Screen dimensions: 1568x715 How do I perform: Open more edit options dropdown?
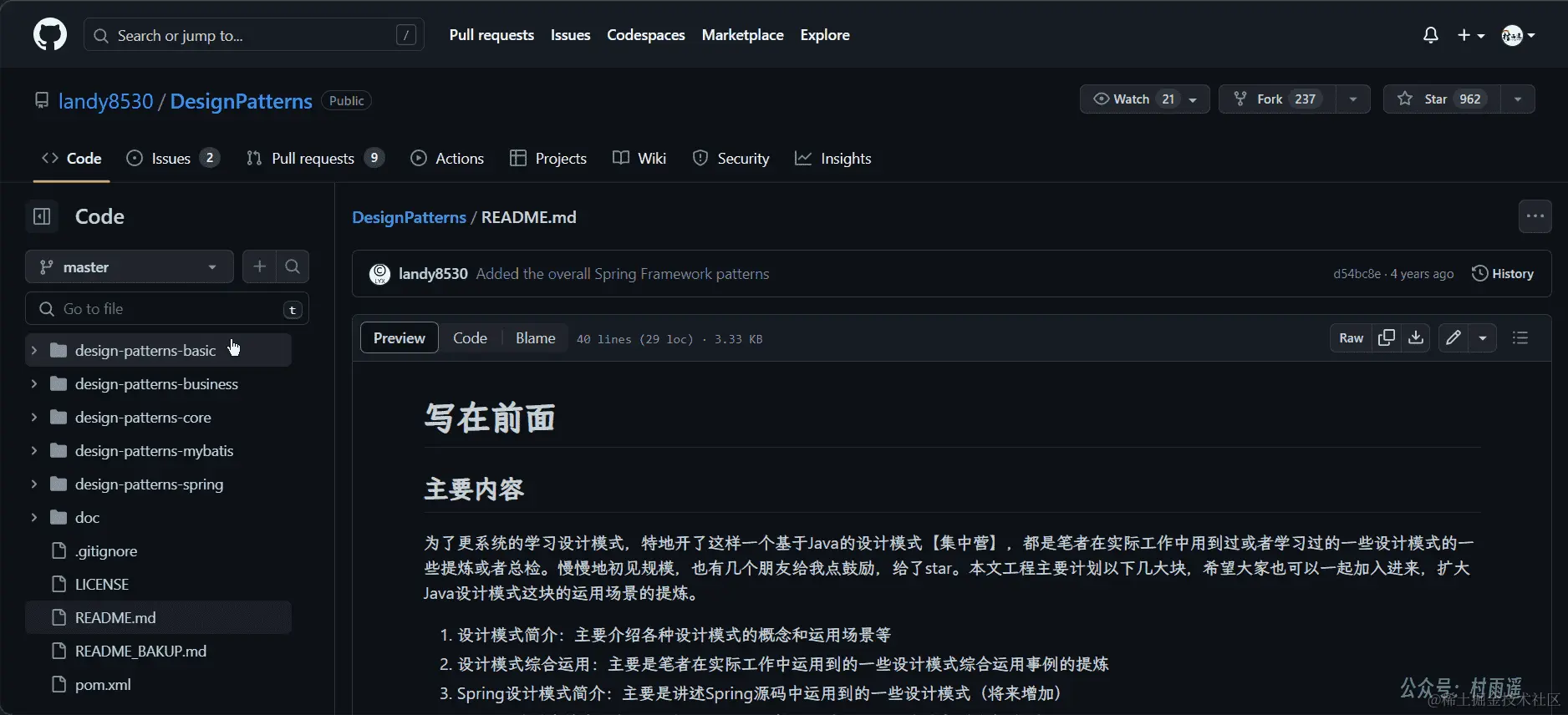[x=1483, y=337]
